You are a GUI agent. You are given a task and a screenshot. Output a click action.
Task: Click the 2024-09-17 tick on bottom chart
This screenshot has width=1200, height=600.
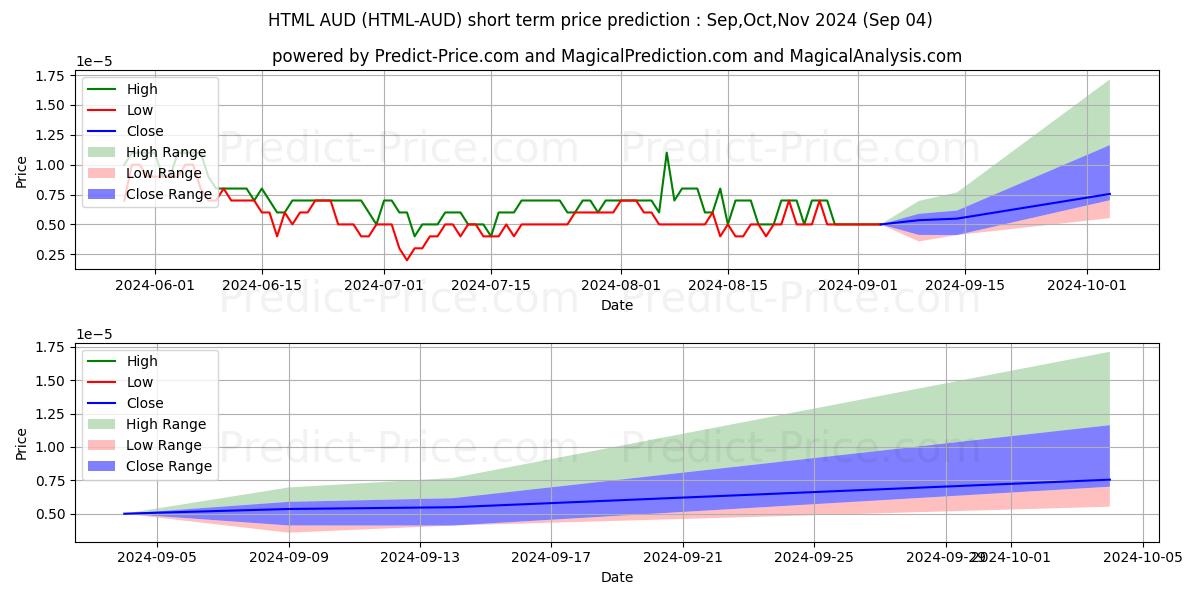click(x=551, y=557)
